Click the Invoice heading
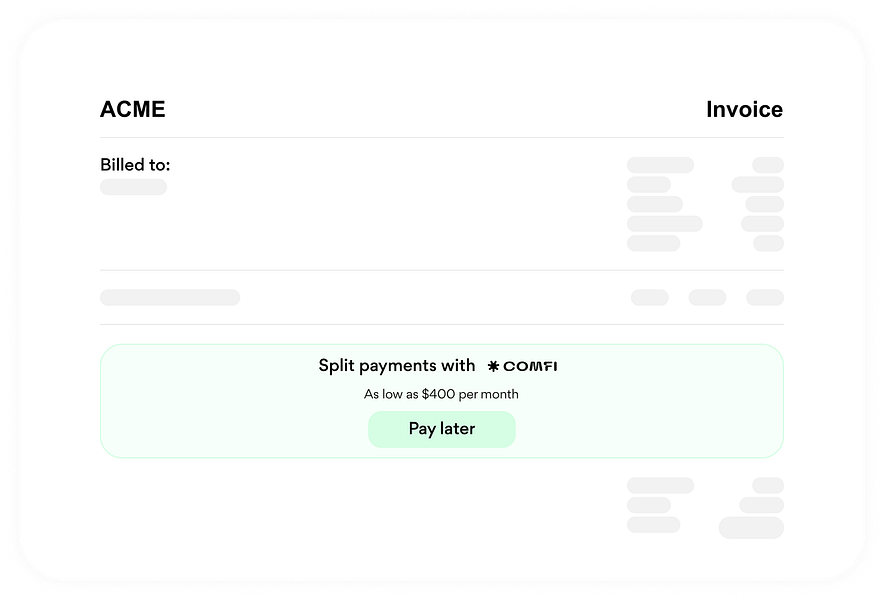Screen dimensions: 884x600 [744, 110]
